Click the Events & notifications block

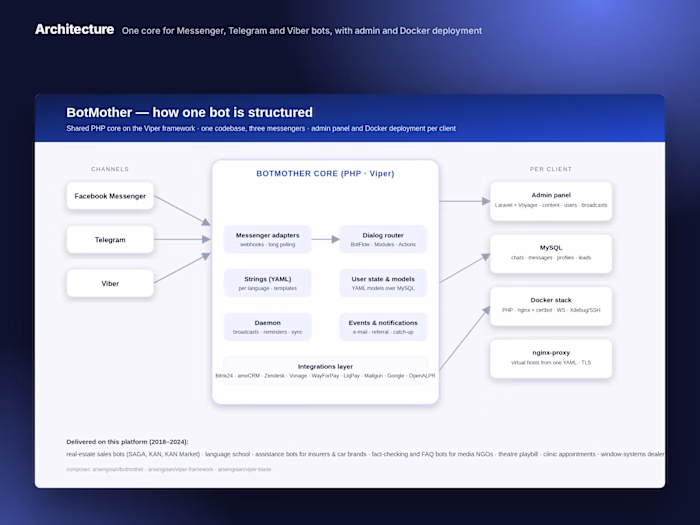(383, 327)
